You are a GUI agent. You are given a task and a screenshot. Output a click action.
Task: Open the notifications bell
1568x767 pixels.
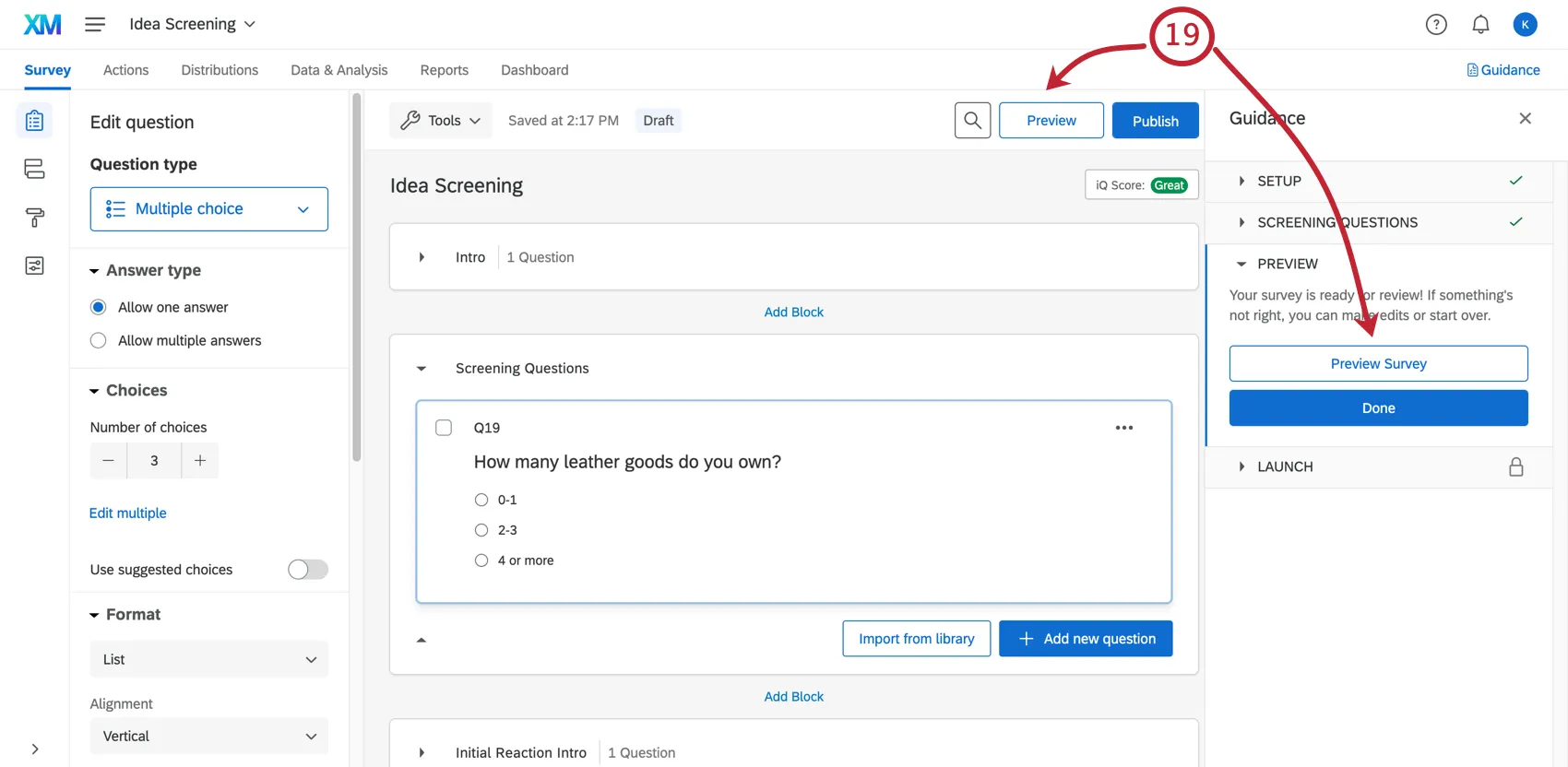[x=1480, y=25]
